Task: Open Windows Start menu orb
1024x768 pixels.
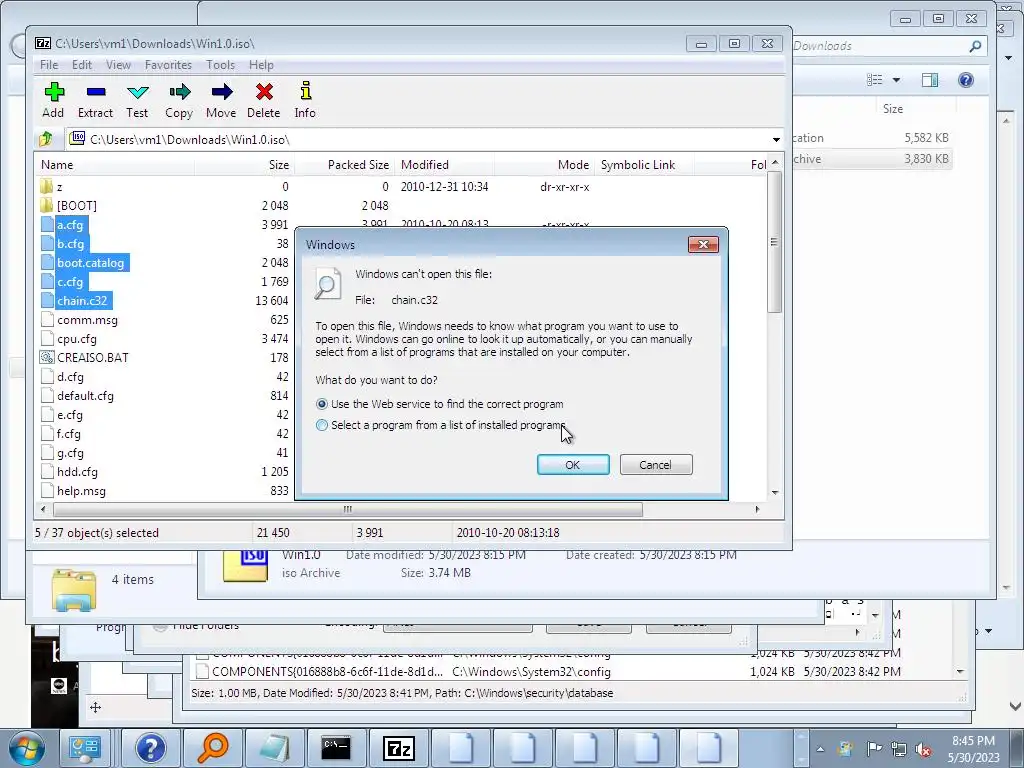Action: point(26,748)
